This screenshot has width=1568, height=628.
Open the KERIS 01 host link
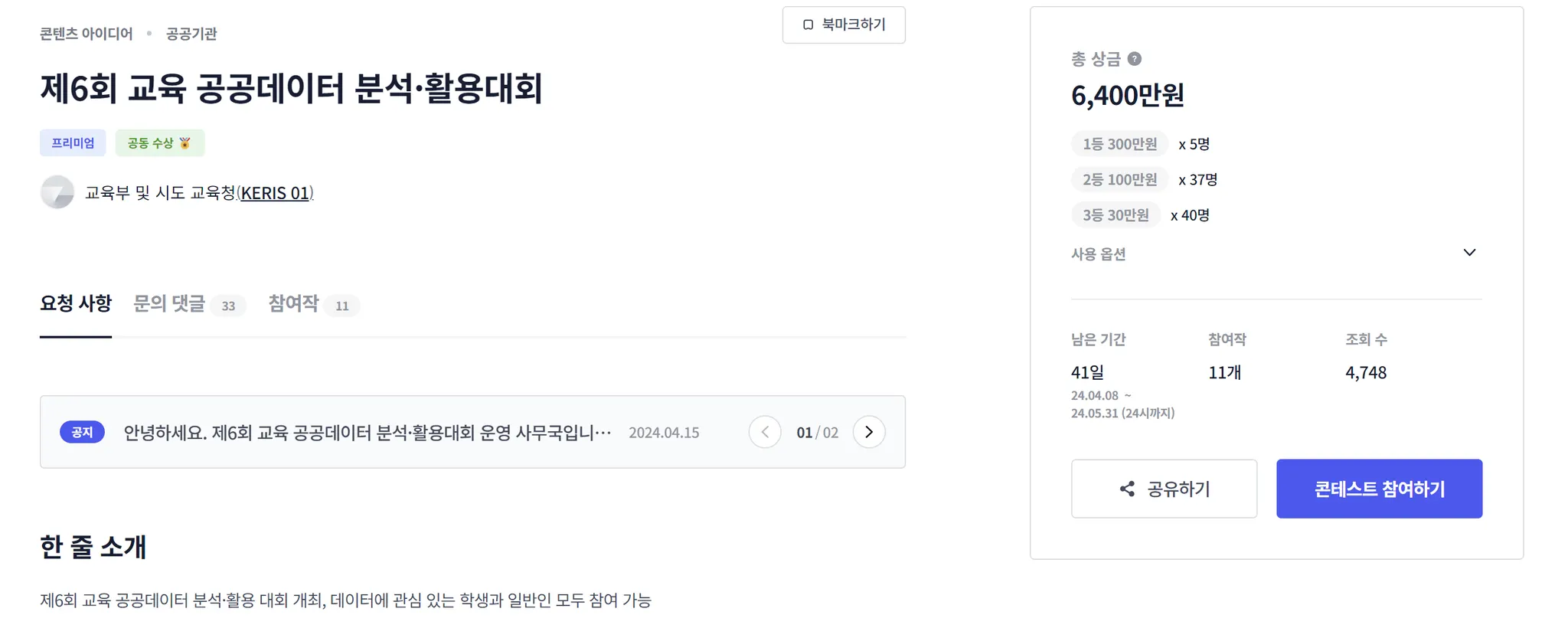pyautogui.click(x=275, y=193)
